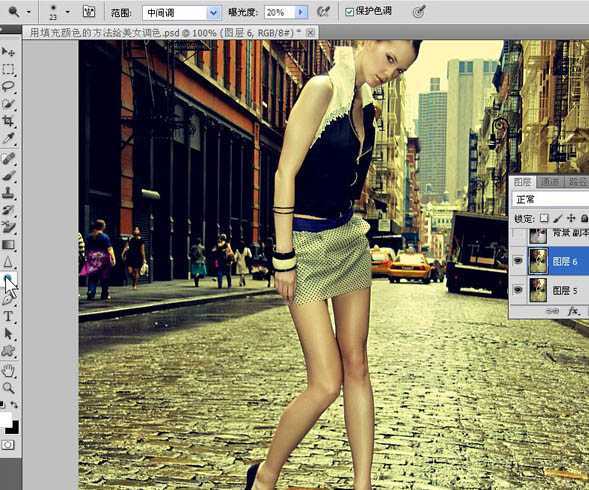The width and height of the screenshot is (589, 490).
Task: Select the Horizontal Type tool
Action: pos(8,316)
